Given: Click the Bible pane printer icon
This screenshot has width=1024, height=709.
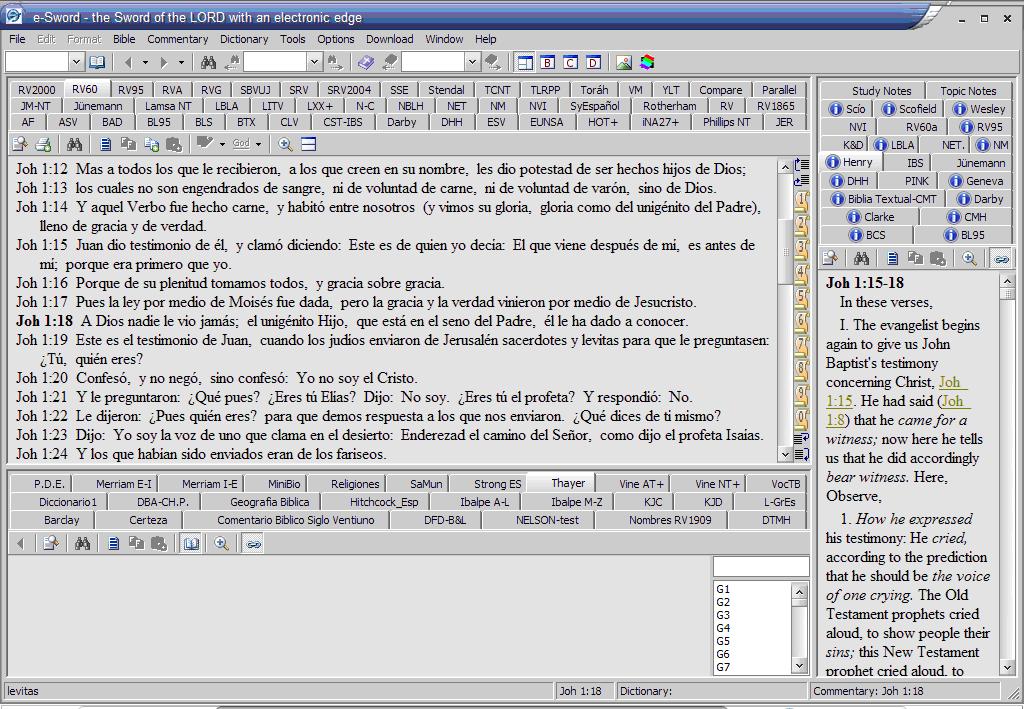Looking at the screenshot, I should (43, 144).
